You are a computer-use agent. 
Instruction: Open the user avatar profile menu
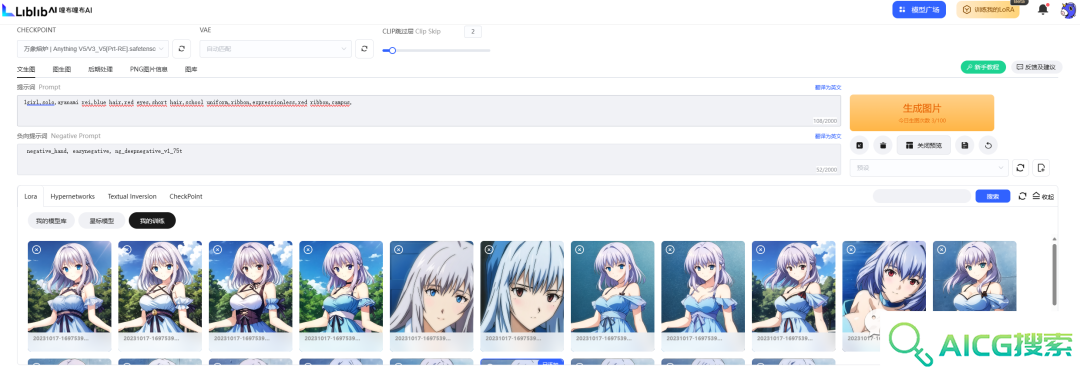coord(1069,10)
